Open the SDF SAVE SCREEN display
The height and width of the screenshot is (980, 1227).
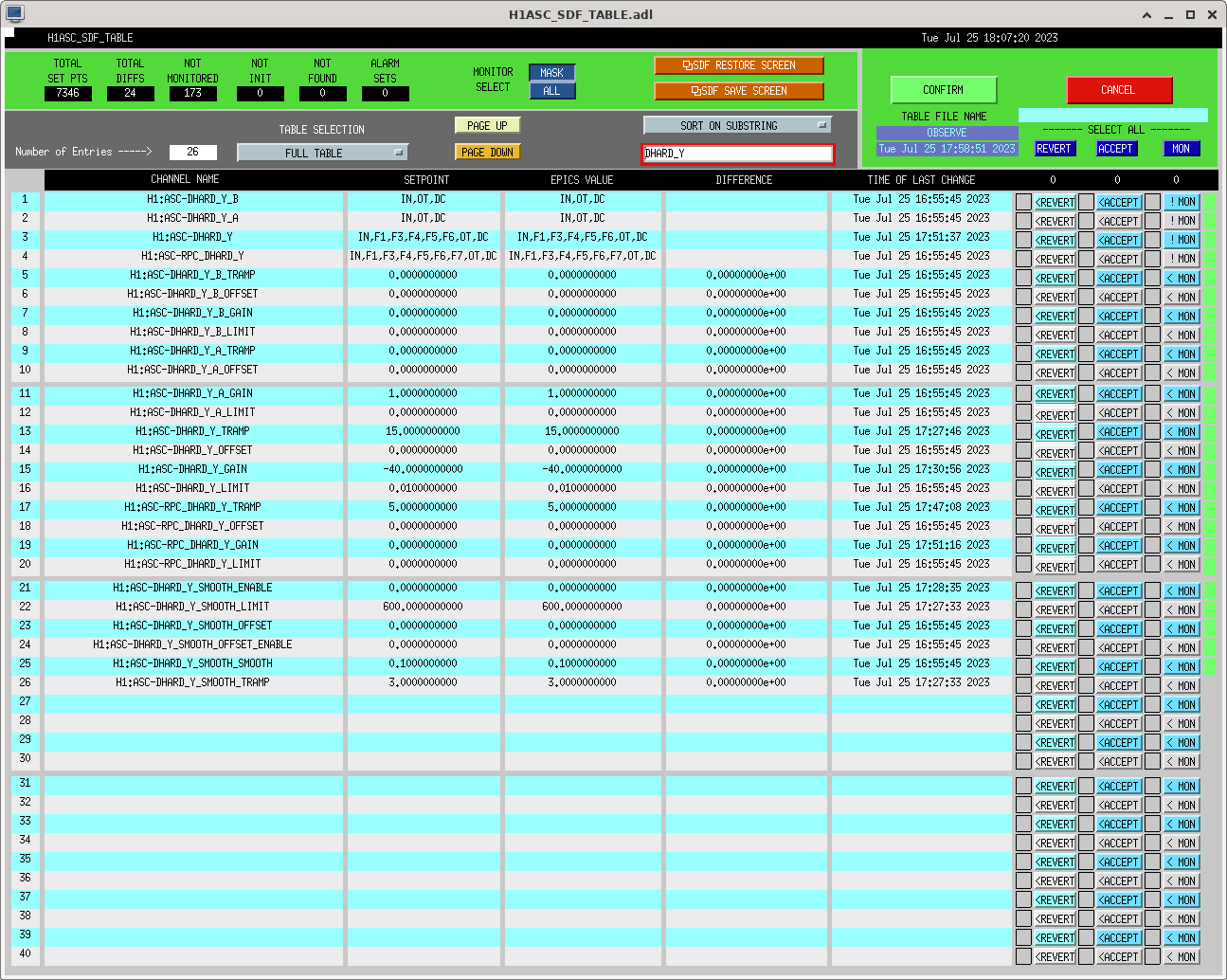pos(738,91)
